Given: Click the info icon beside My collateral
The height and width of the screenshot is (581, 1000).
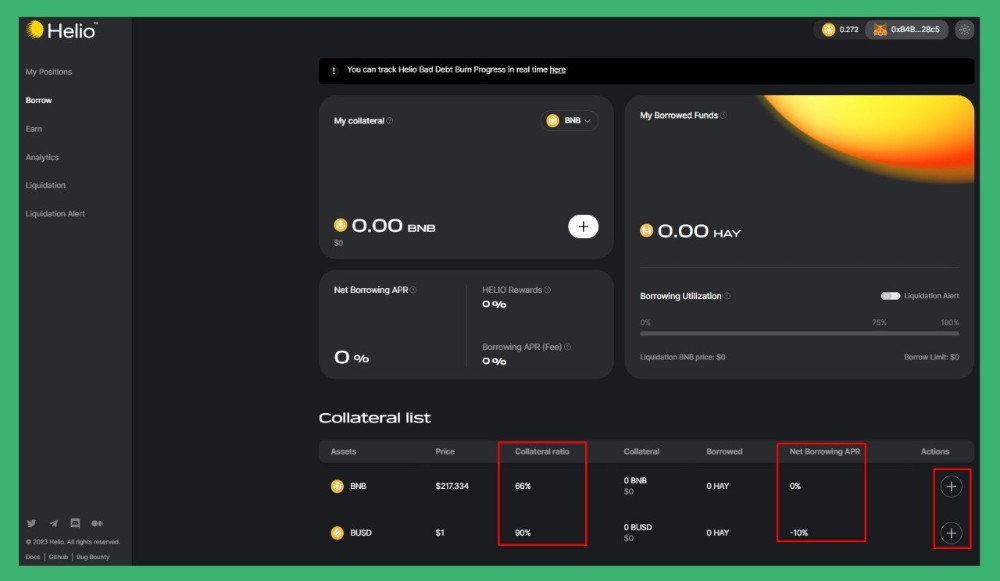Looking at the screenshot, I should 390,121.
